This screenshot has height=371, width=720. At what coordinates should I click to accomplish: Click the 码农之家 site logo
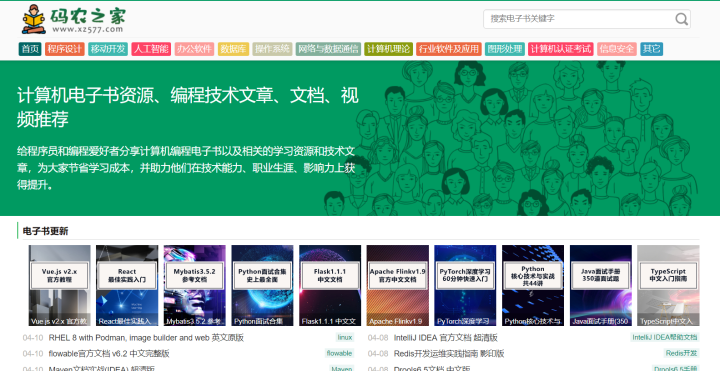pyautogui.click(x=73, y=19)
